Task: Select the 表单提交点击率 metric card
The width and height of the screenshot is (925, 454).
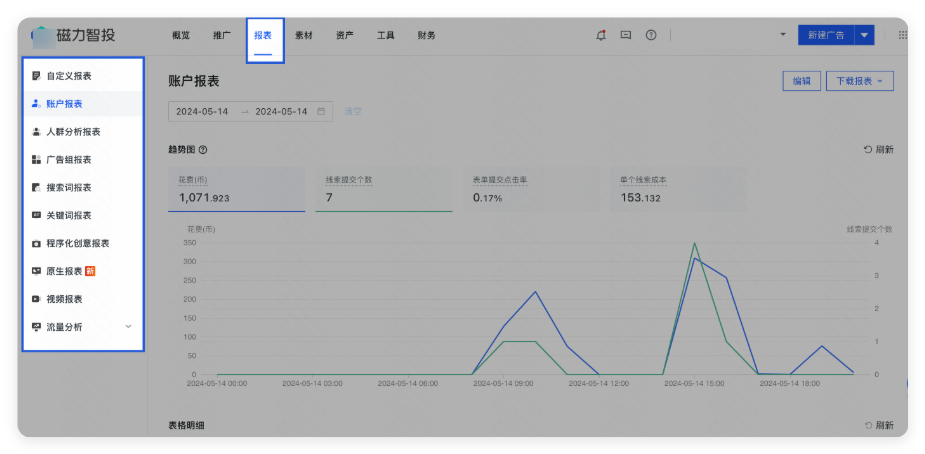Action: [x=531, y=189]
